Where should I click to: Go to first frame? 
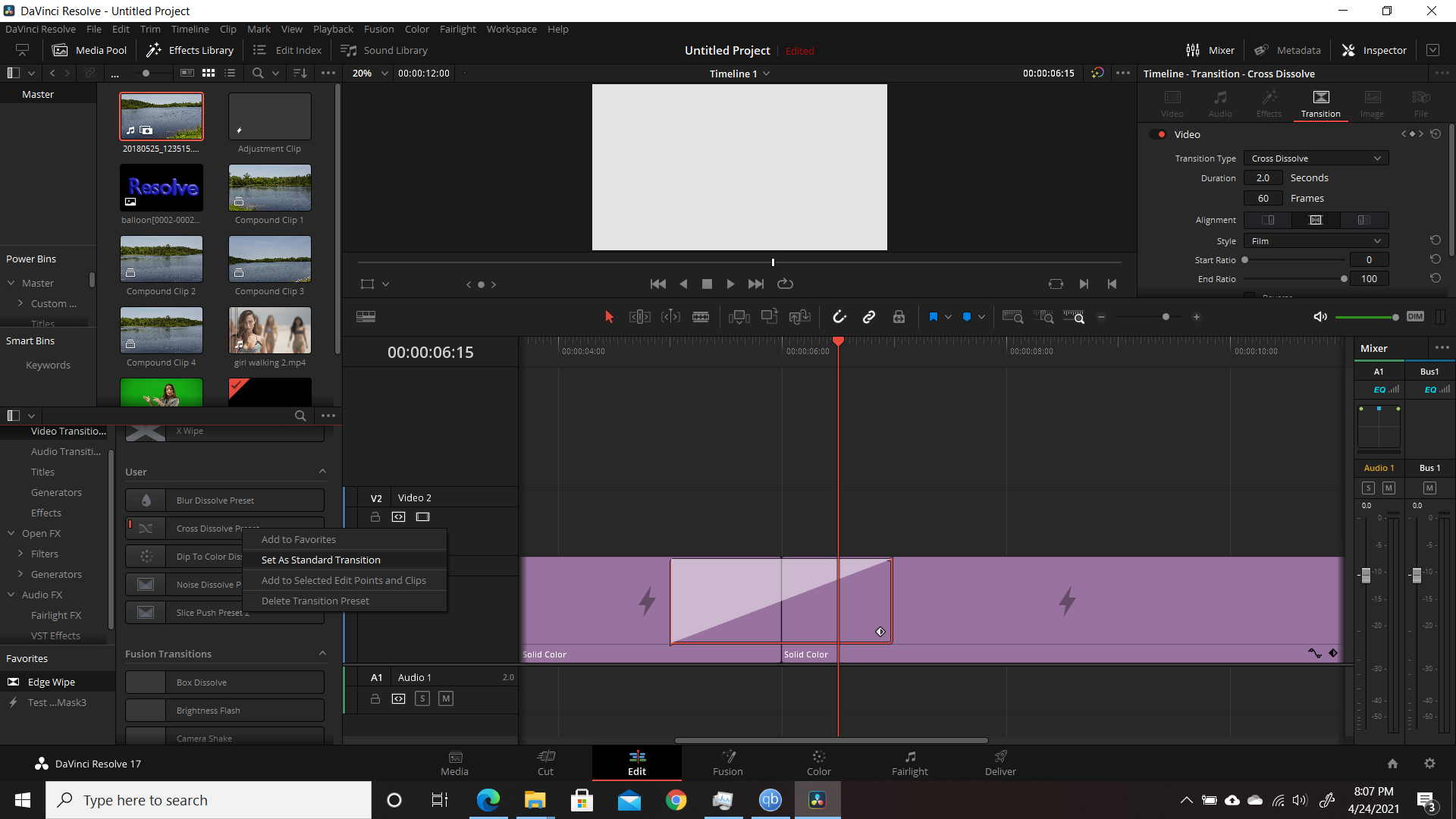click(658, 284)
